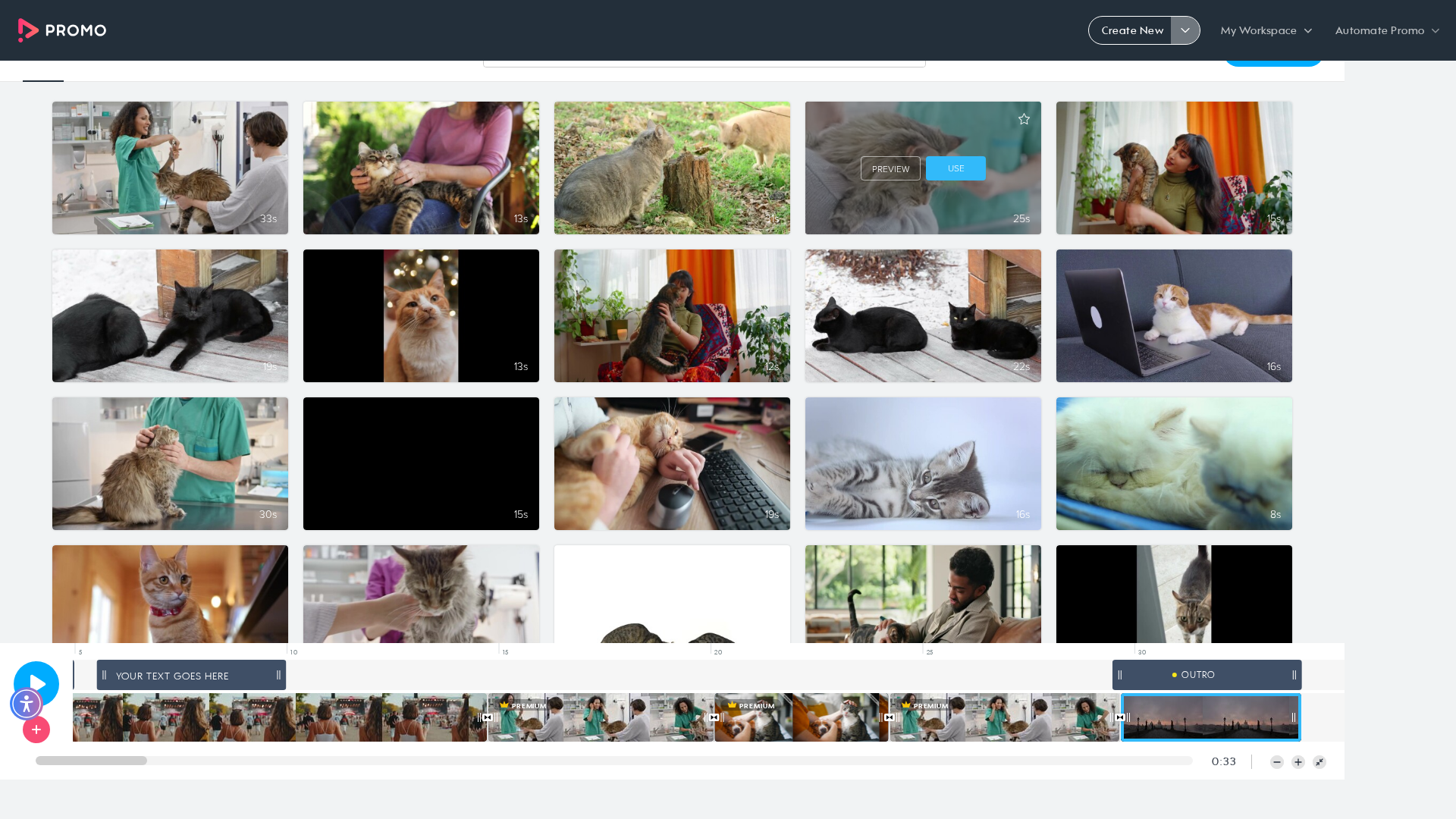
Task: Open the Promo logo home link
Action: (62, 30)
